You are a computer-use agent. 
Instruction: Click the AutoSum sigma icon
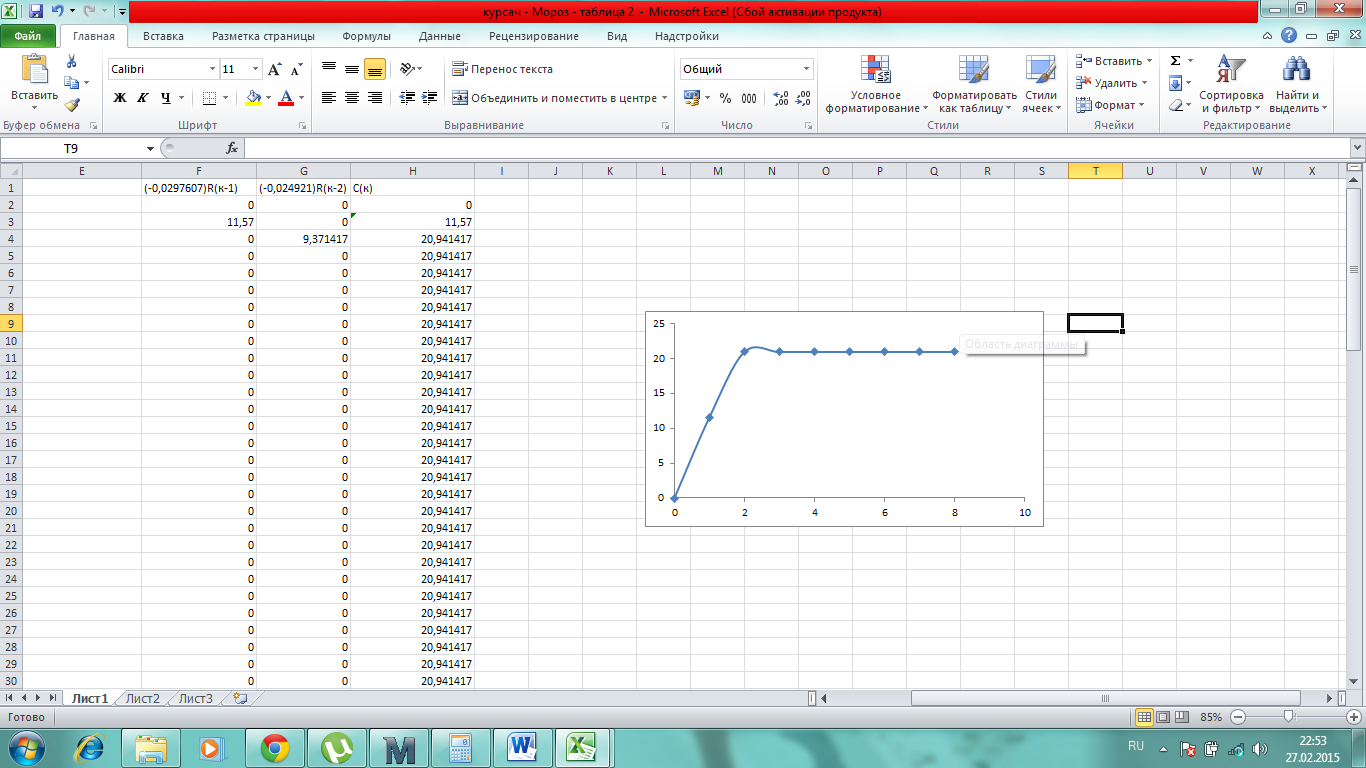pos(1176,61)
